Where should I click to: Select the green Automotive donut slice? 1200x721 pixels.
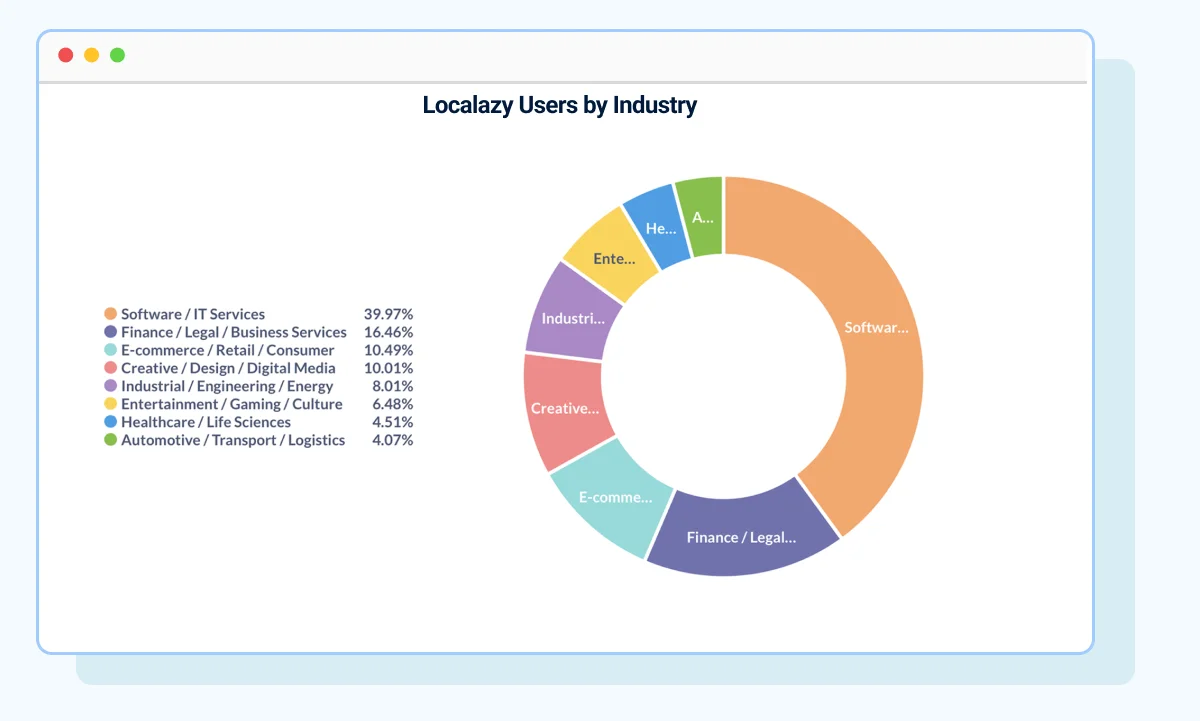click(702, 214)
